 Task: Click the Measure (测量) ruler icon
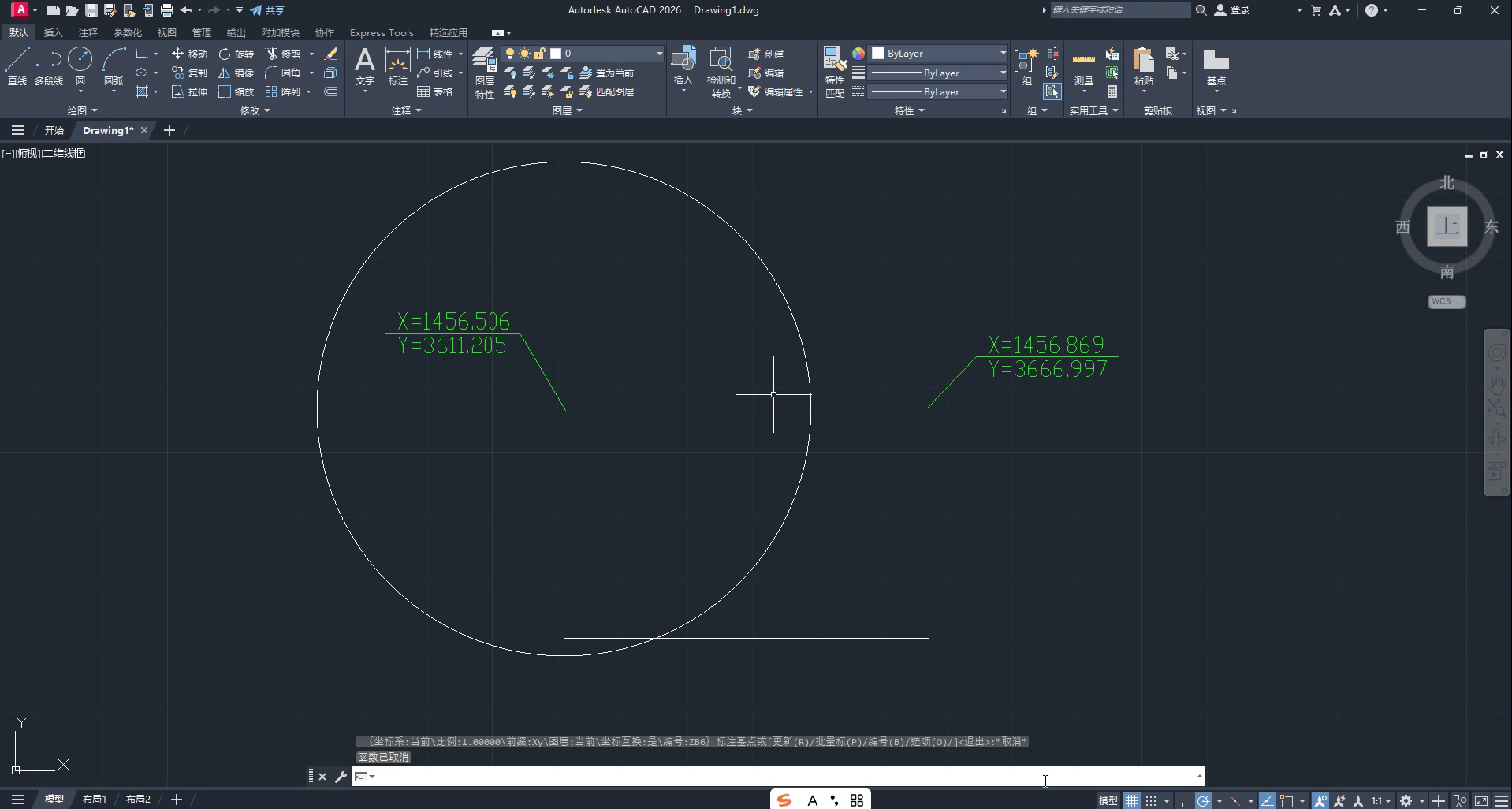pos(1083,63)
